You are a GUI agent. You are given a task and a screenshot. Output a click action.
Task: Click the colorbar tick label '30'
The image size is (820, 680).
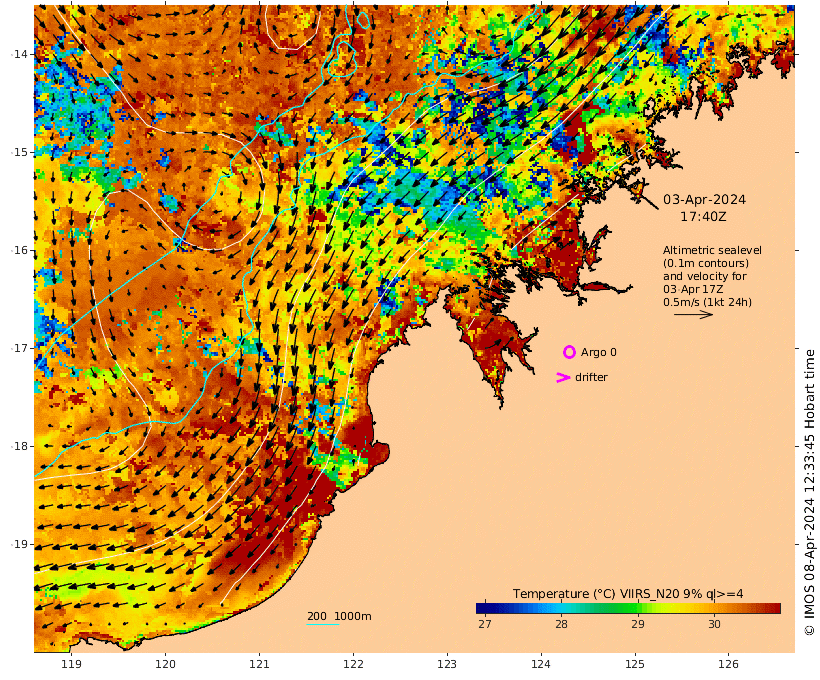pos(714,624)
